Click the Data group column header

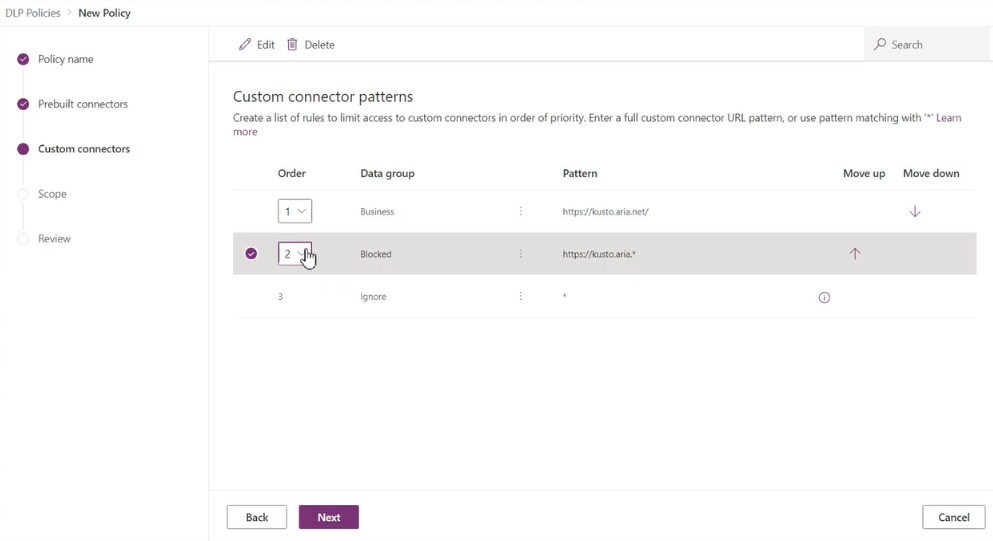tap(387, 174)
